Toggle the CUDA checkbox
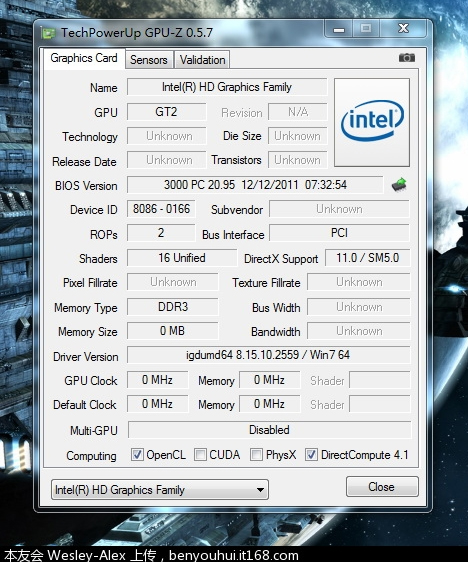Image resolution: width=468 pixels, height=562 pixels. point(200,454)
